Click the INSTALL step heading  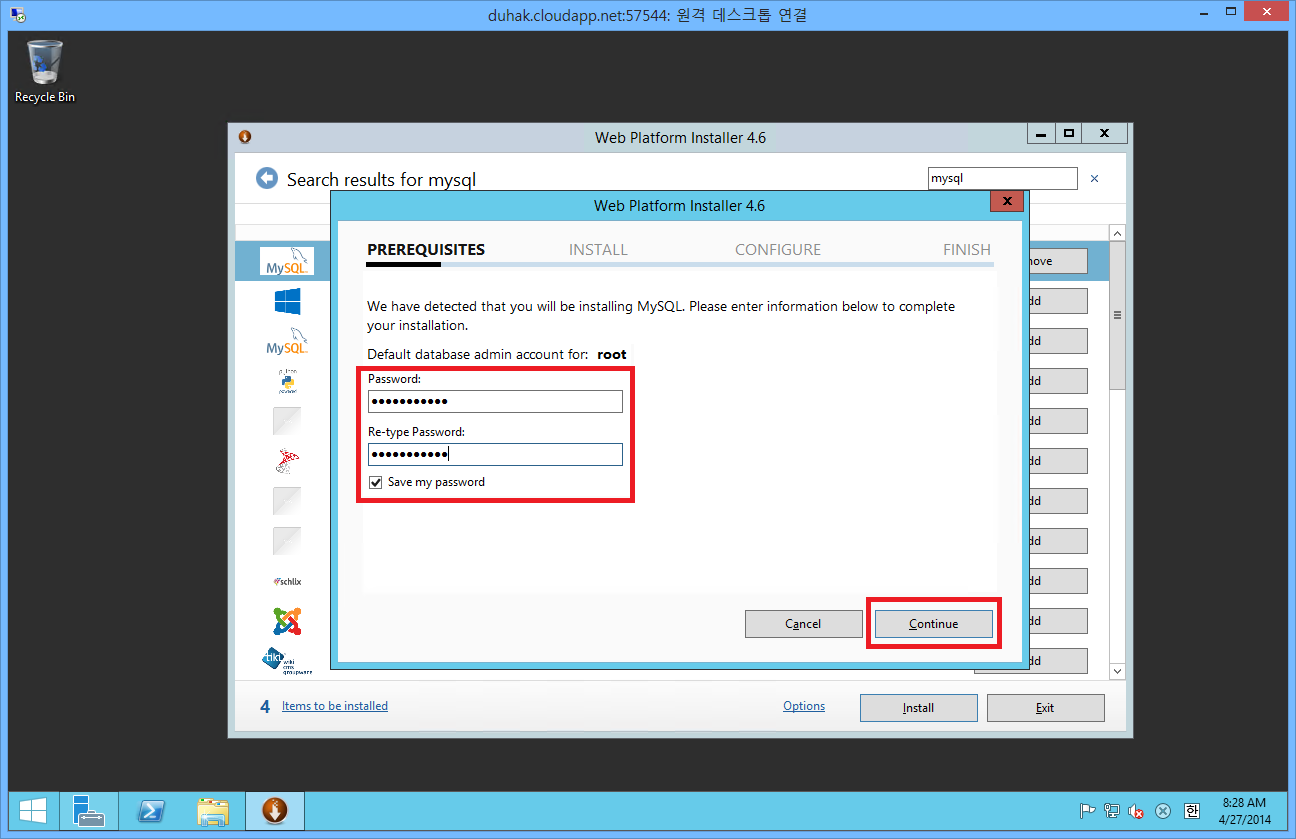598,250
